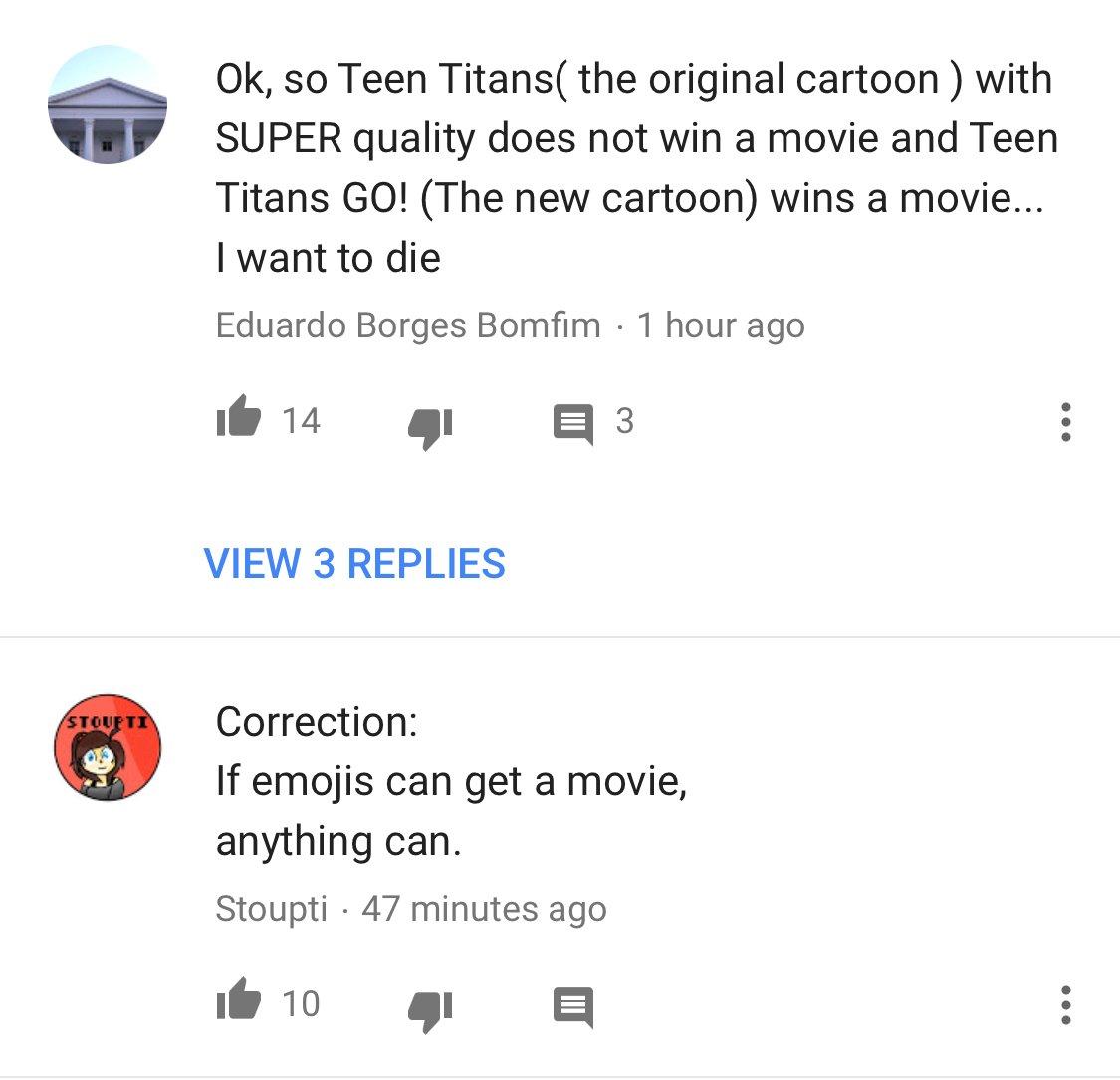Screen dimensions: 1120x1080
Task: Select the Teen Titans comment text
Action: (x=637, y=168)
